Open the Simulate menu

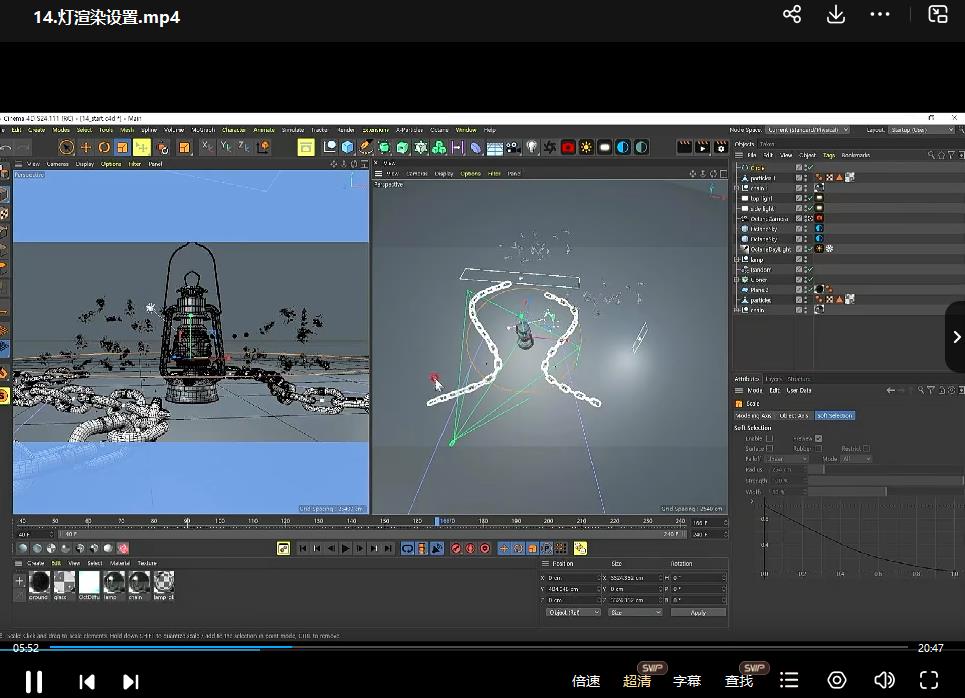click(292, 130)
